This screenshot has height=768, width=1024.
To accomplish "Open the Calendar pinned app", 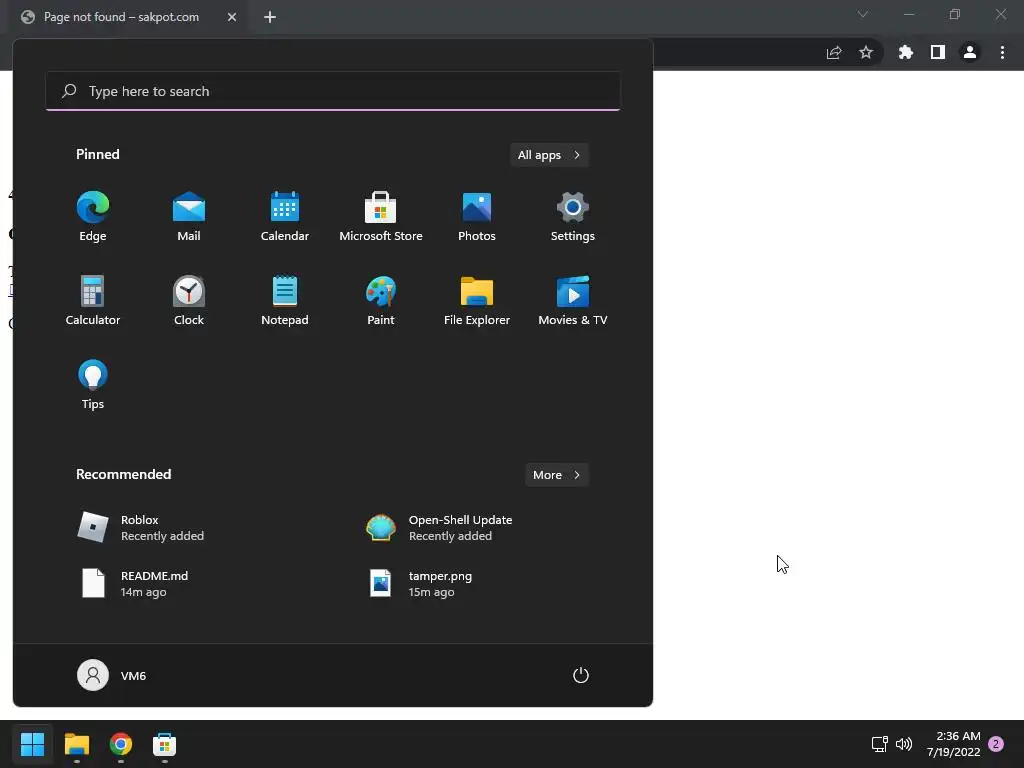I will [x=285, y=217].
